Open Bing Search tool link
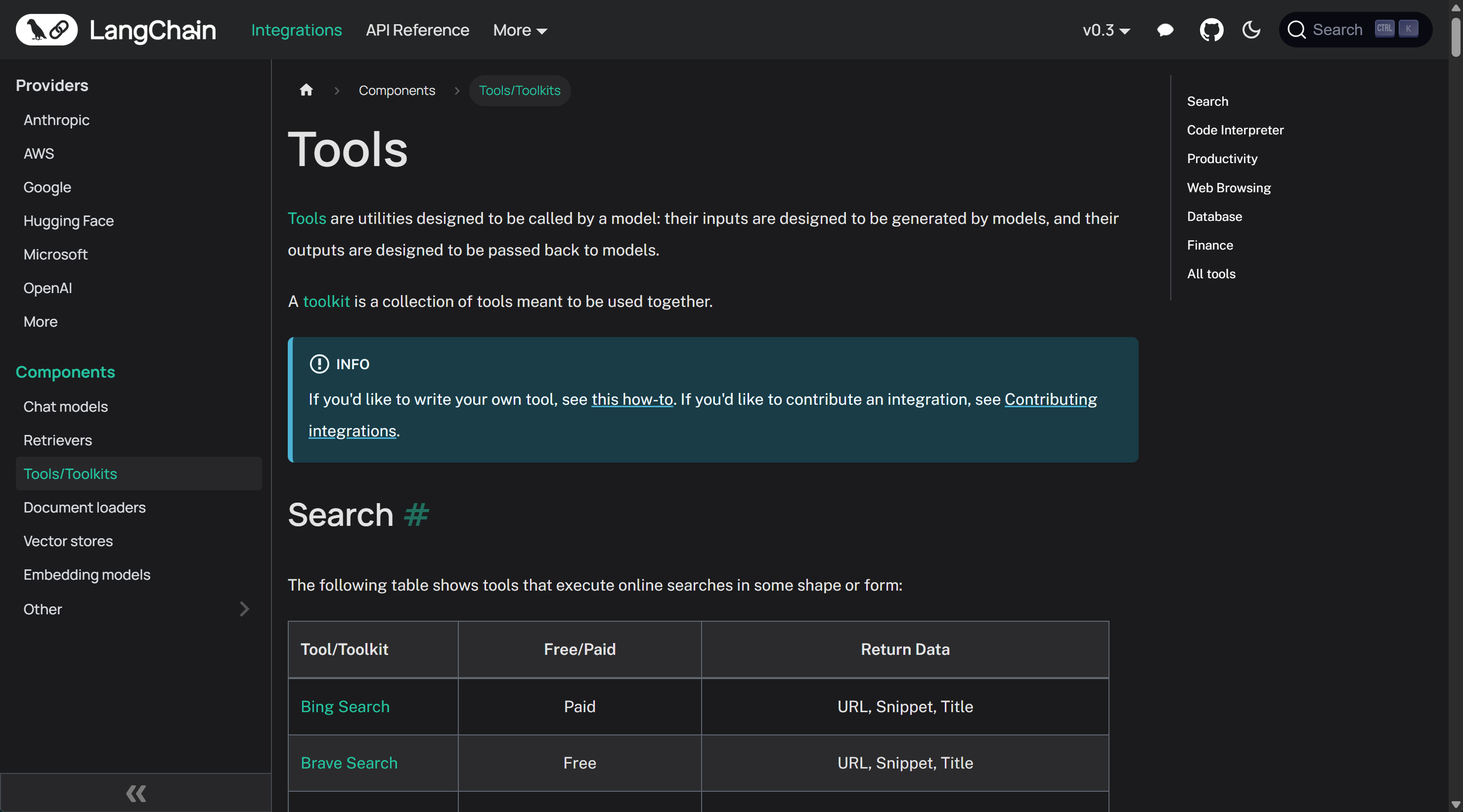This screenshot has height=812, width=1463. click(345, 706)
